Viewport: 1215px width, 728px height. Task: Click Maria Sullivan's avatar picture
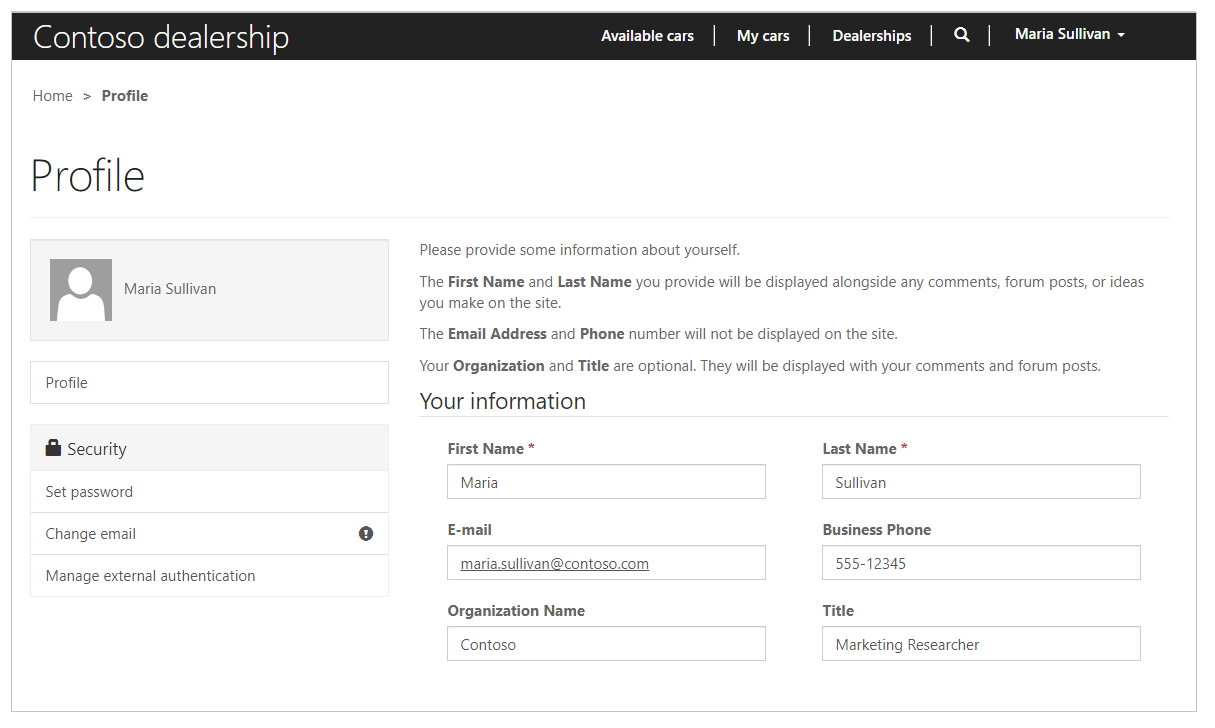click(81, 290)
